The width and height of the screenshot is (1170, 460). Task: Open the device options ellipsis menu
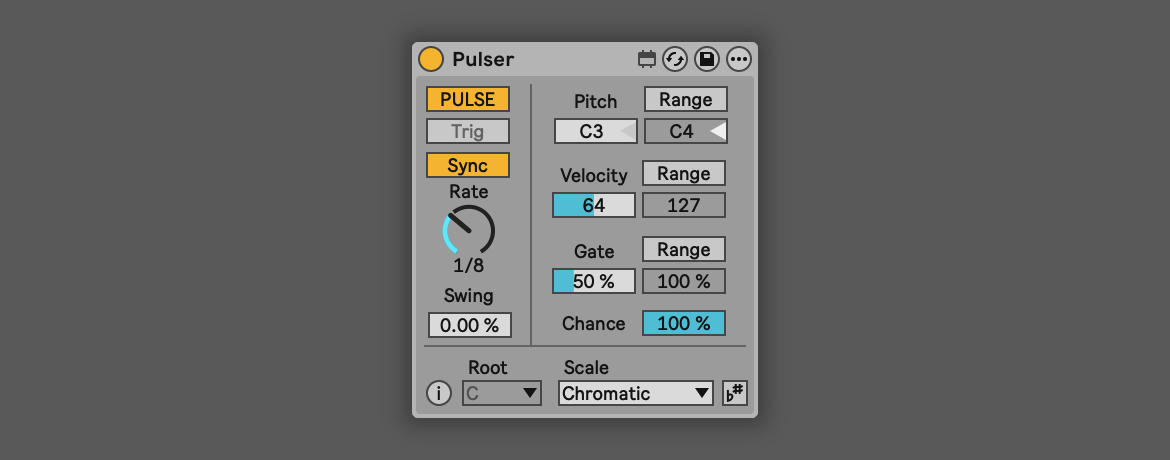739,59
